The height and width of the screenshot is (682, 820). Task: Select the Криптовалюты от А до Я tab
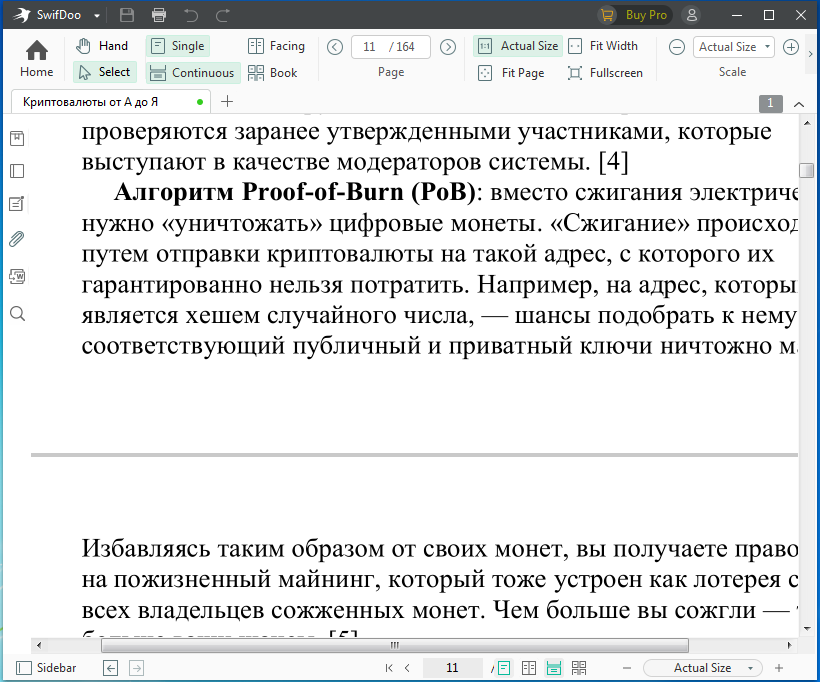click(91, 102)
